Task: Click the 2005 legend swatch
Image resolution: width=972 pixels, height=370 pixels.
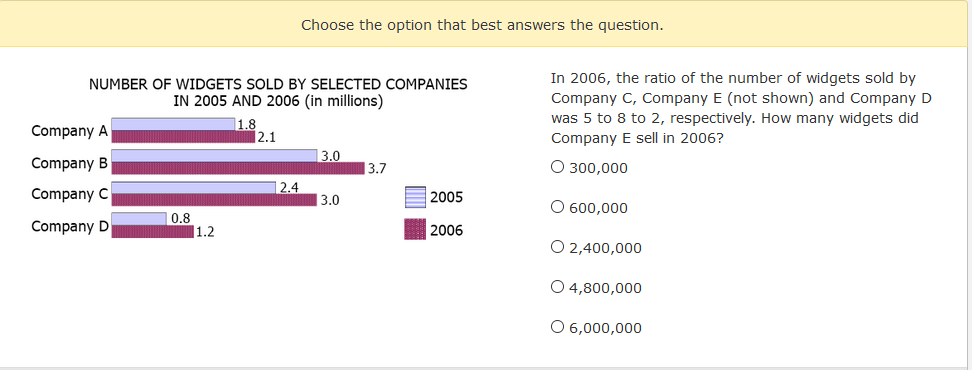Action: coord(415,197)
